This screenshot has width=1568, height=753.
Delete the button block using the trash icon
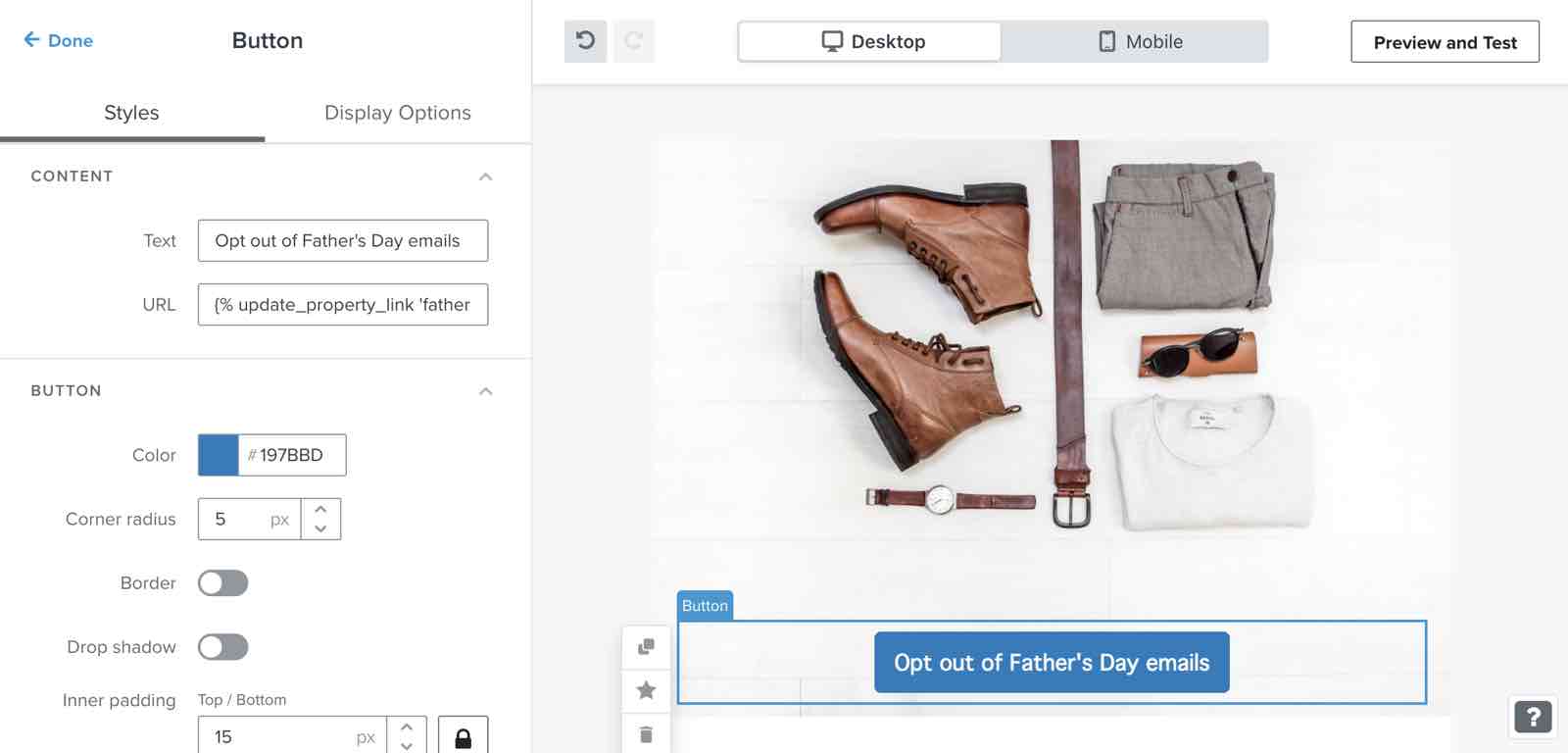(x=646, y=732)
